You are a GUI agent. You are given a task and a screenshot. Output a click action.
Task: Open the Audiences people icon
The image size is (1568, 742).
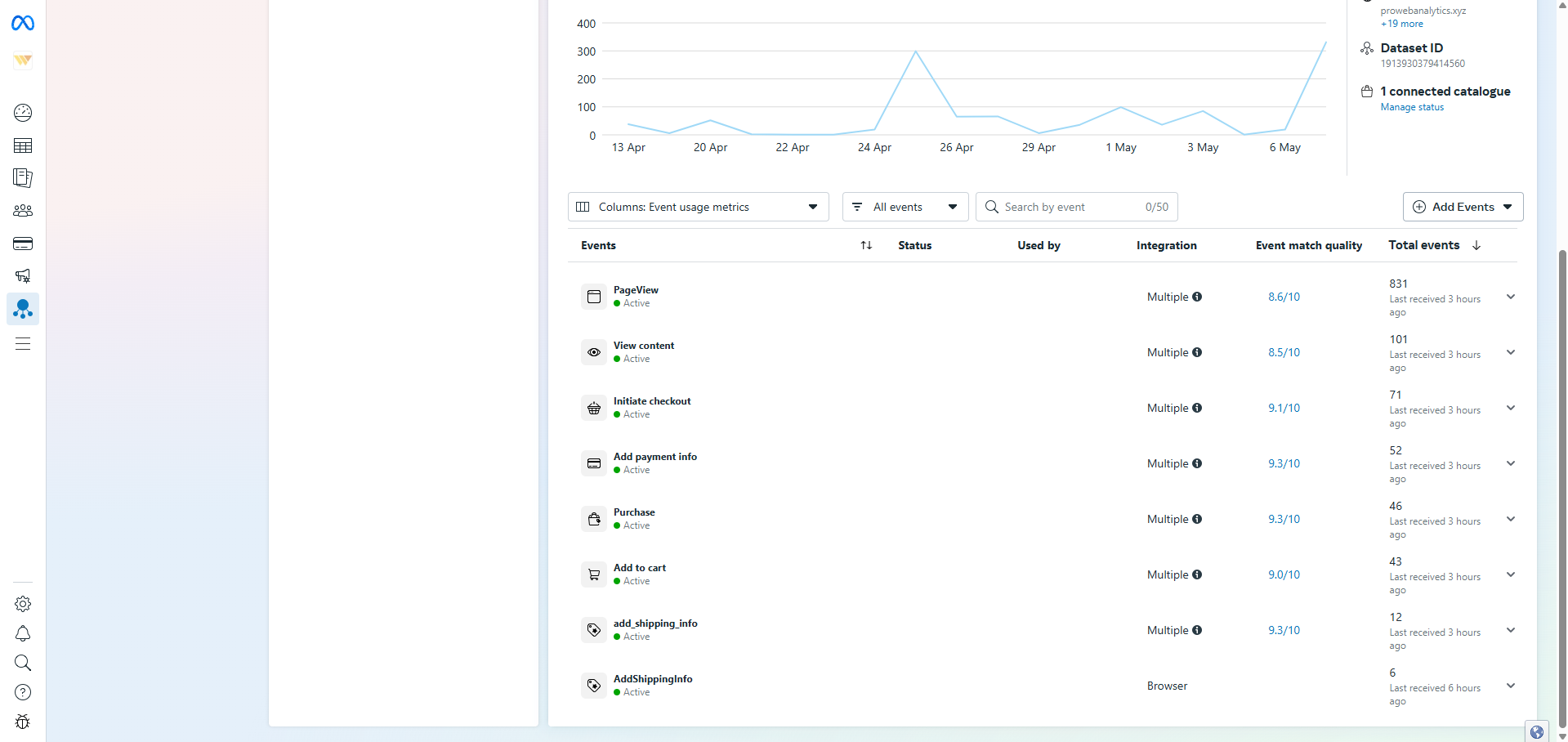23,211
